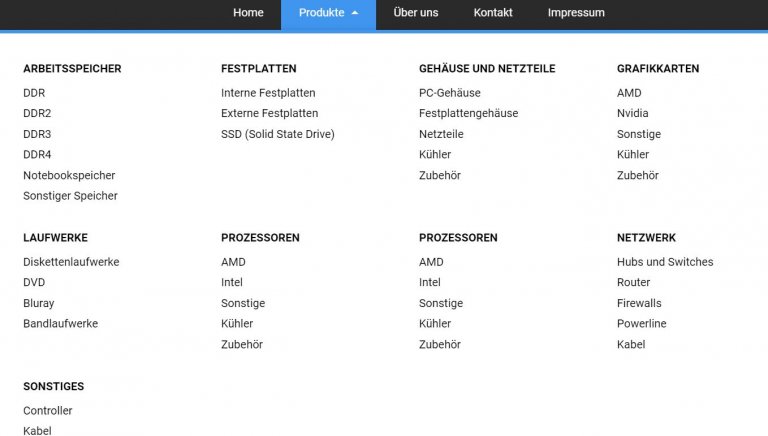768x436 pixels.
Task: Select Sonstiger Speicher link
Action: tap(70, 195)
